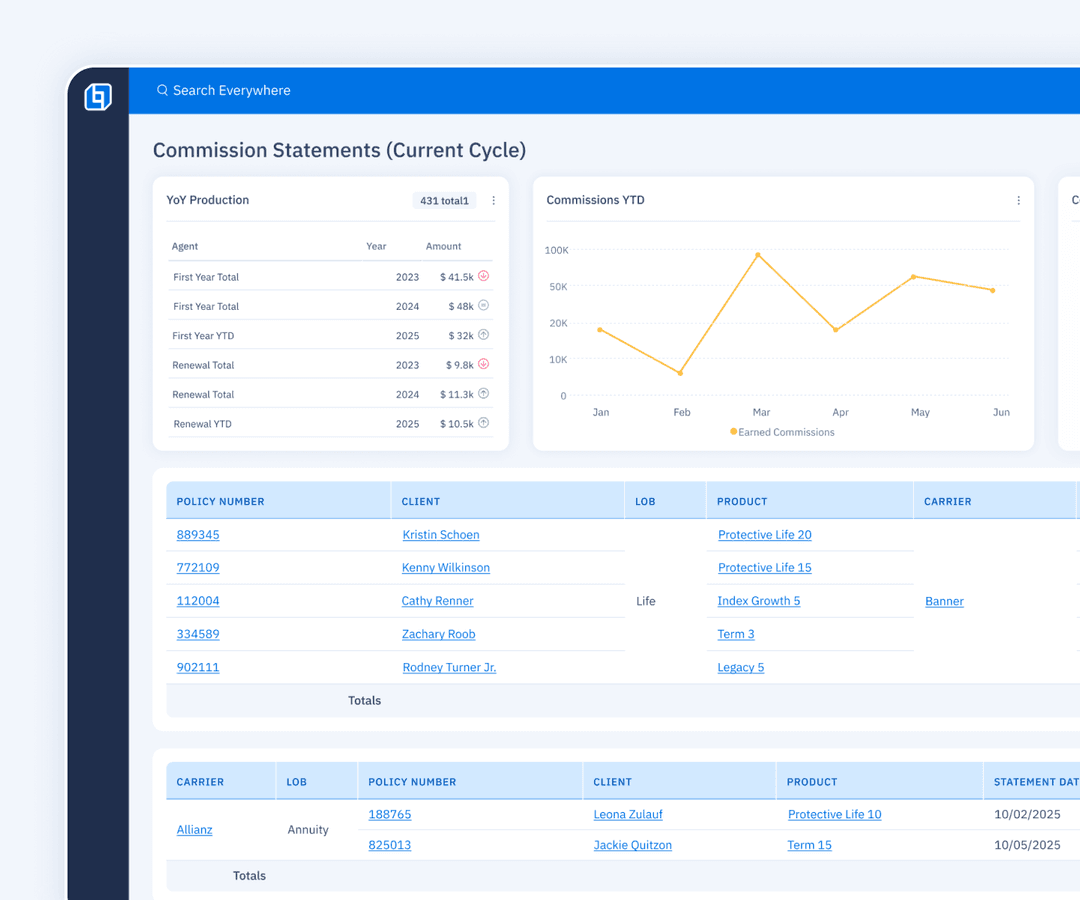Click the upward trend indicator beside $10.5k
Image resolution: width=1080 pixels, height=900 pixels.
(x=485, y=423)
